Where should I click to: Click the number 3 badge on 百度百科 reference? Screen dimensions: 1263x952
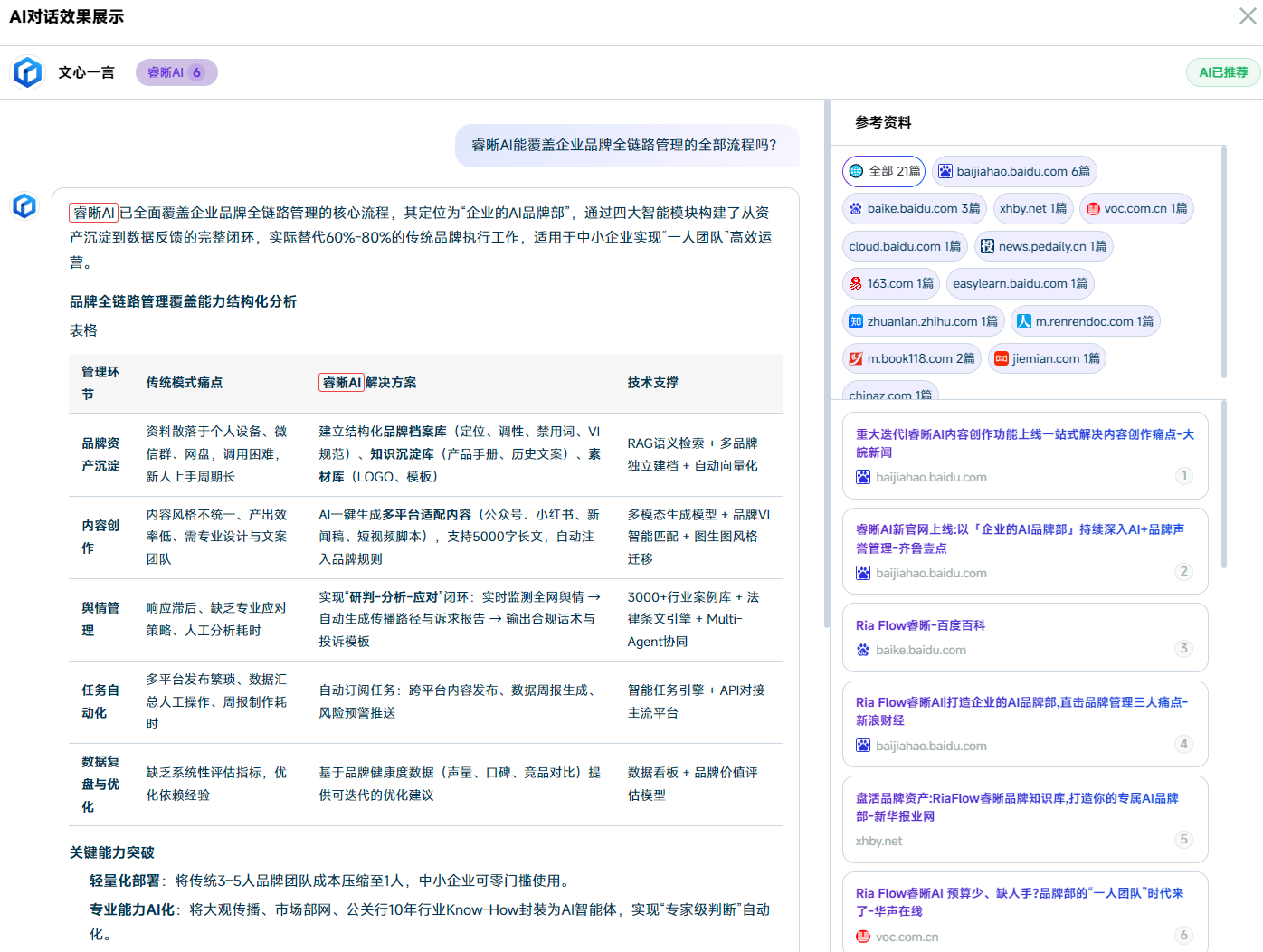(x=1183, y=649)
